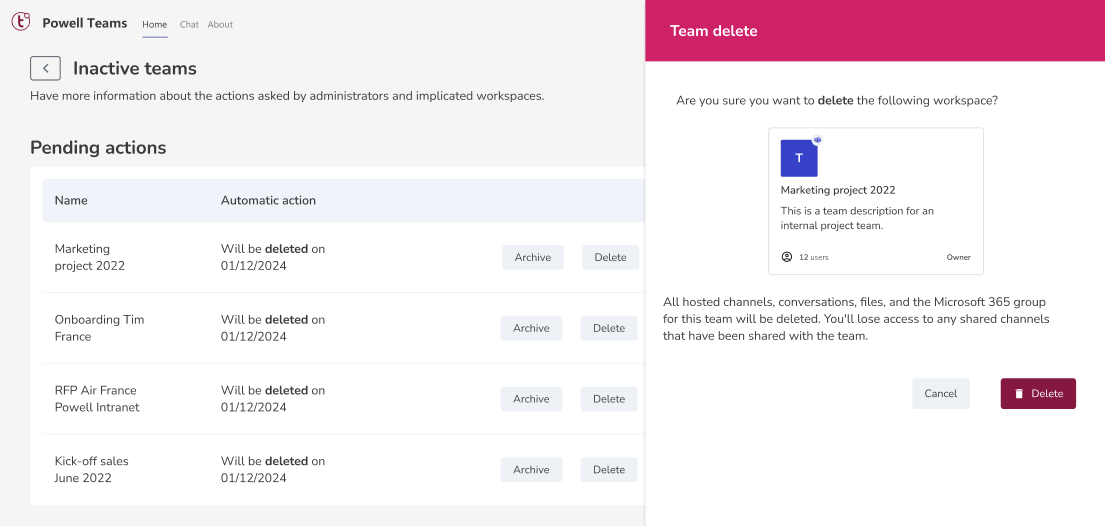Delete the Kick-off sales June 2022 team

pos(609,470)
